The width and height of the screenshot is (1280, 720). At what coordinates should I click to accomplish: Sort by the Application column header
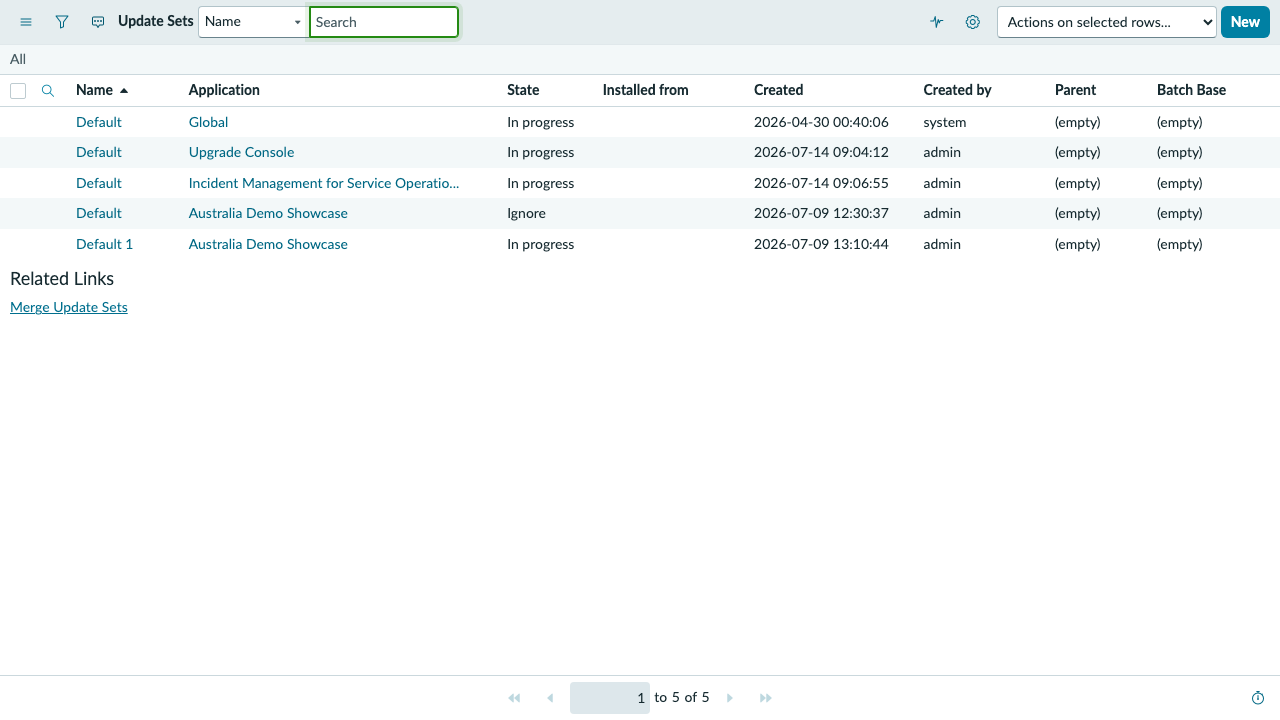224,90
